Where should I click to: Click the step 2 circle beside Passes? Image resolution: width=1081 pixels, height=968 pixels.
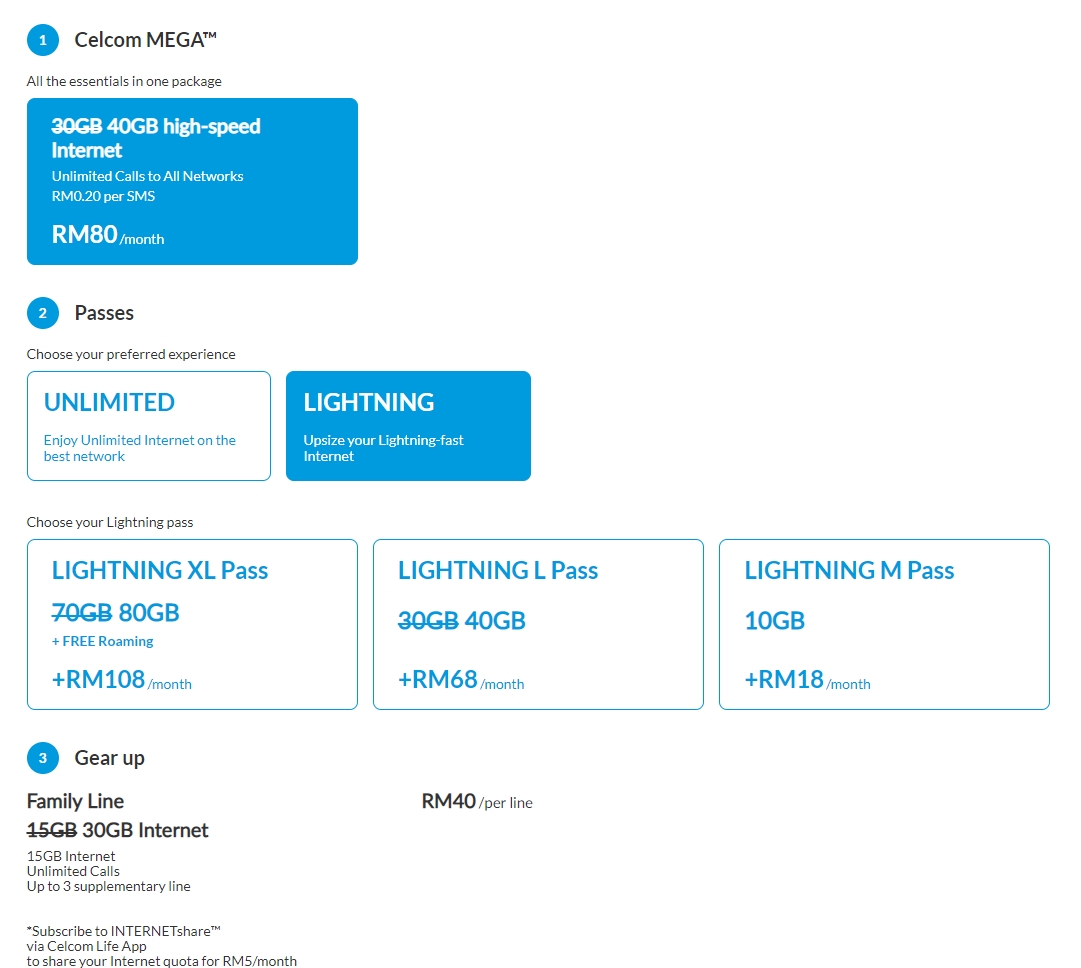(42, 313)
